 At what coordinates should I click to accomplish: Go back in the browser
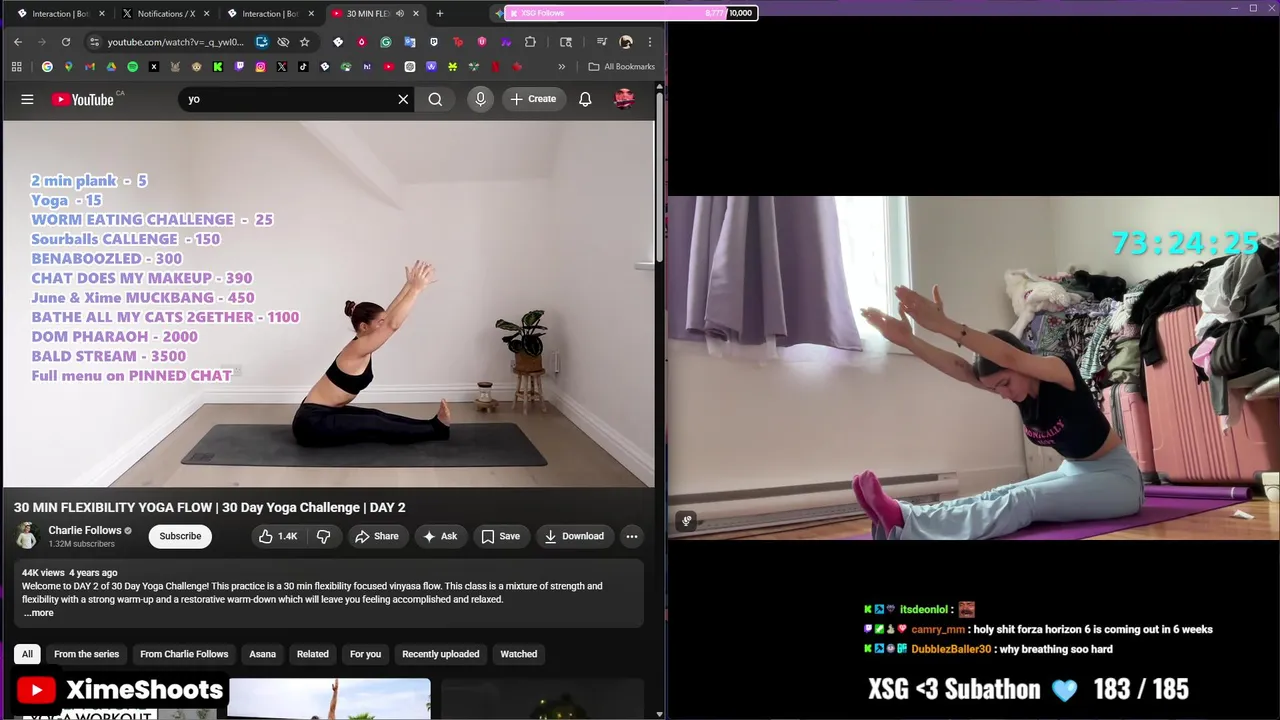(18, 42)
